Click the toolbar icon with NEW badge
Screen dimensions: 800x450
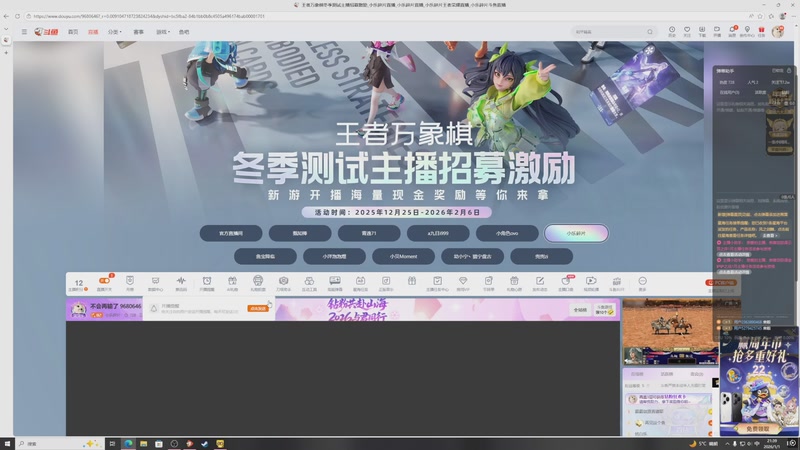click(x=566, y=281)
